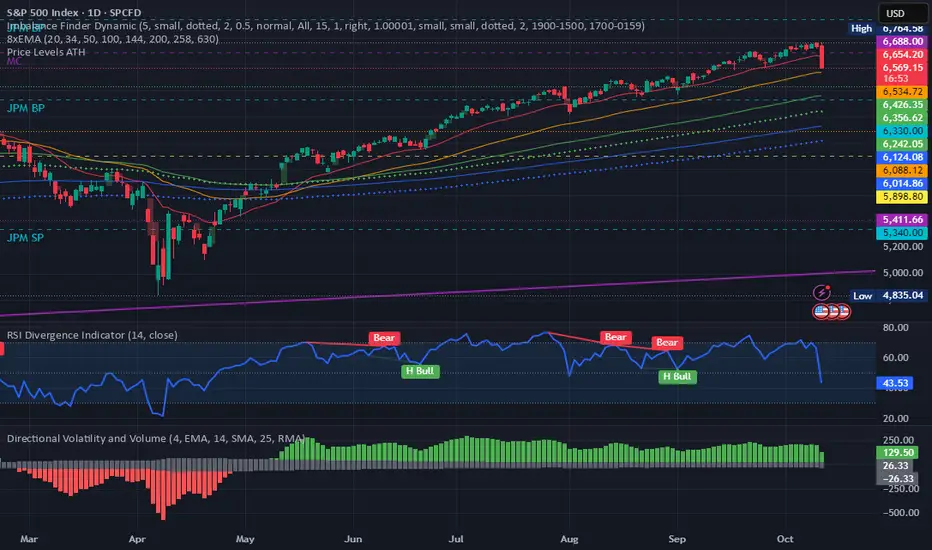This screenshot has height=550, width=932.
Task: Click the 129.50 green volume value tag
Action: [x=898, y=452]
